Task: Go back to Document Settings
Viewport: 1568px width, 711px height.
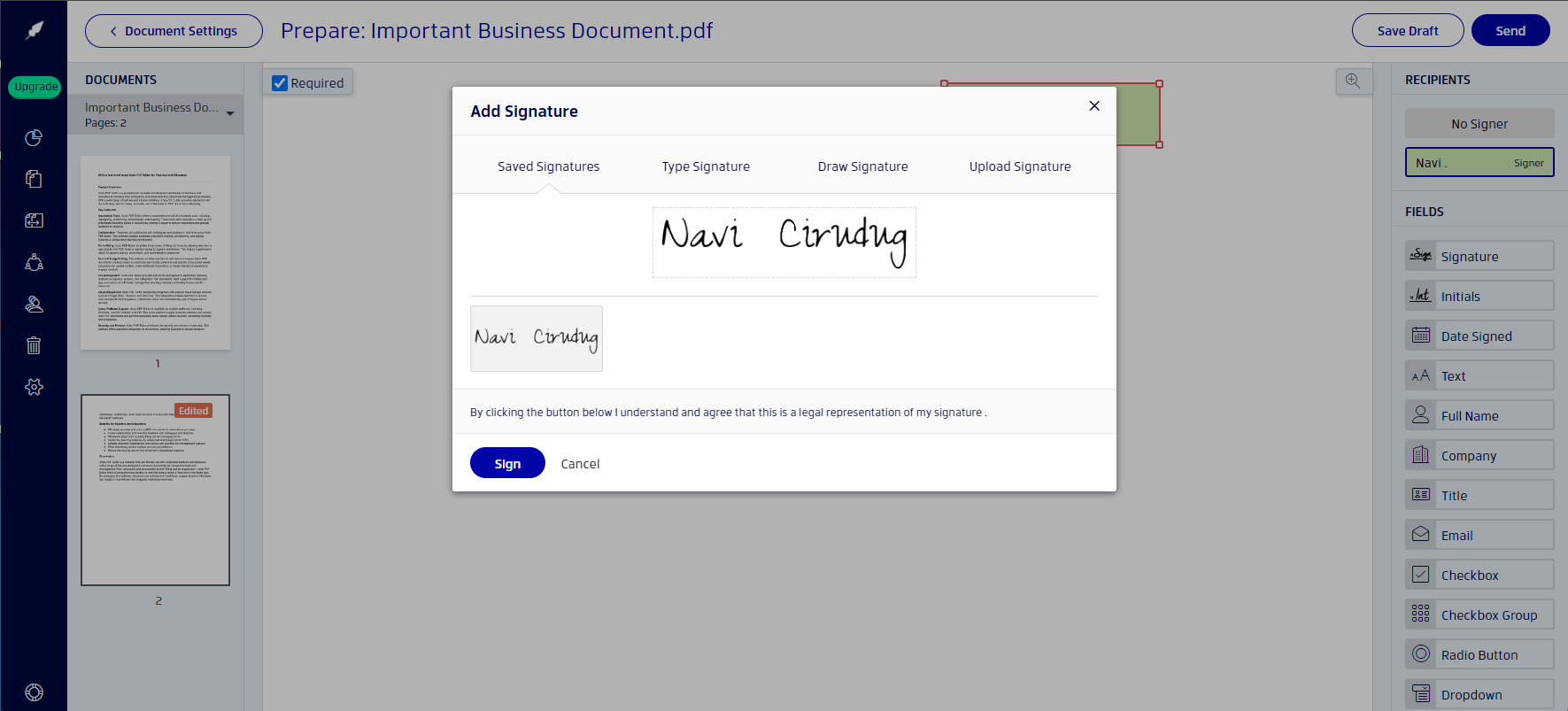Action: [x=174, y=31]
